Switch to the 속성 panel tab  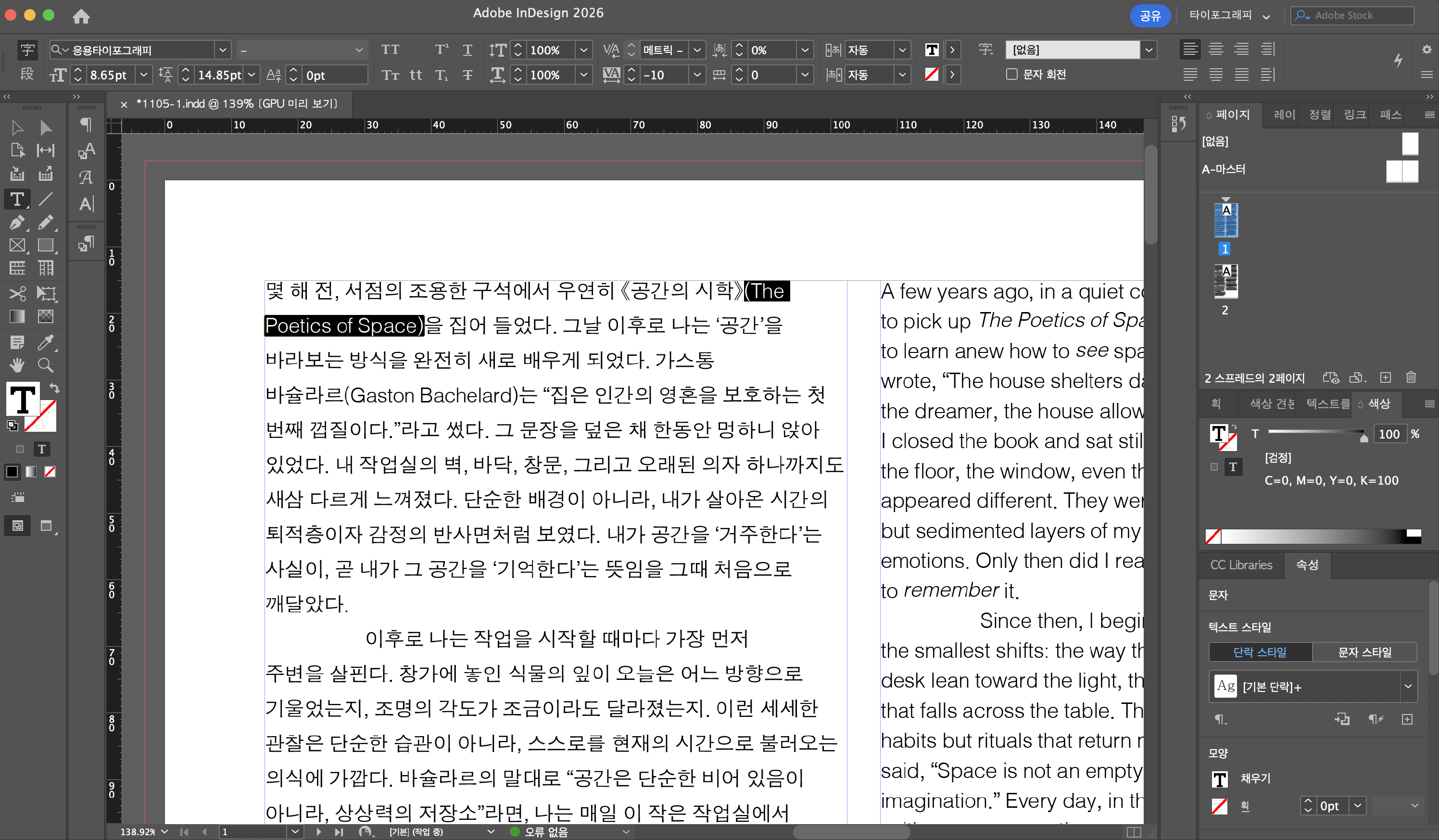tap(1307, 564)
